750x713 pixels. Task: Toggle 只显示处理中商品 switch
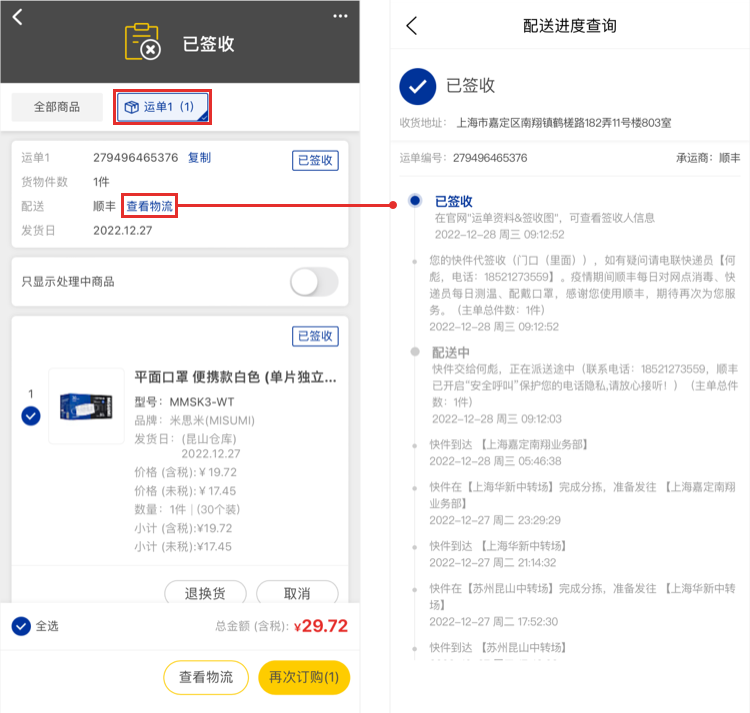pyautogui.click(x=314, y=282)
